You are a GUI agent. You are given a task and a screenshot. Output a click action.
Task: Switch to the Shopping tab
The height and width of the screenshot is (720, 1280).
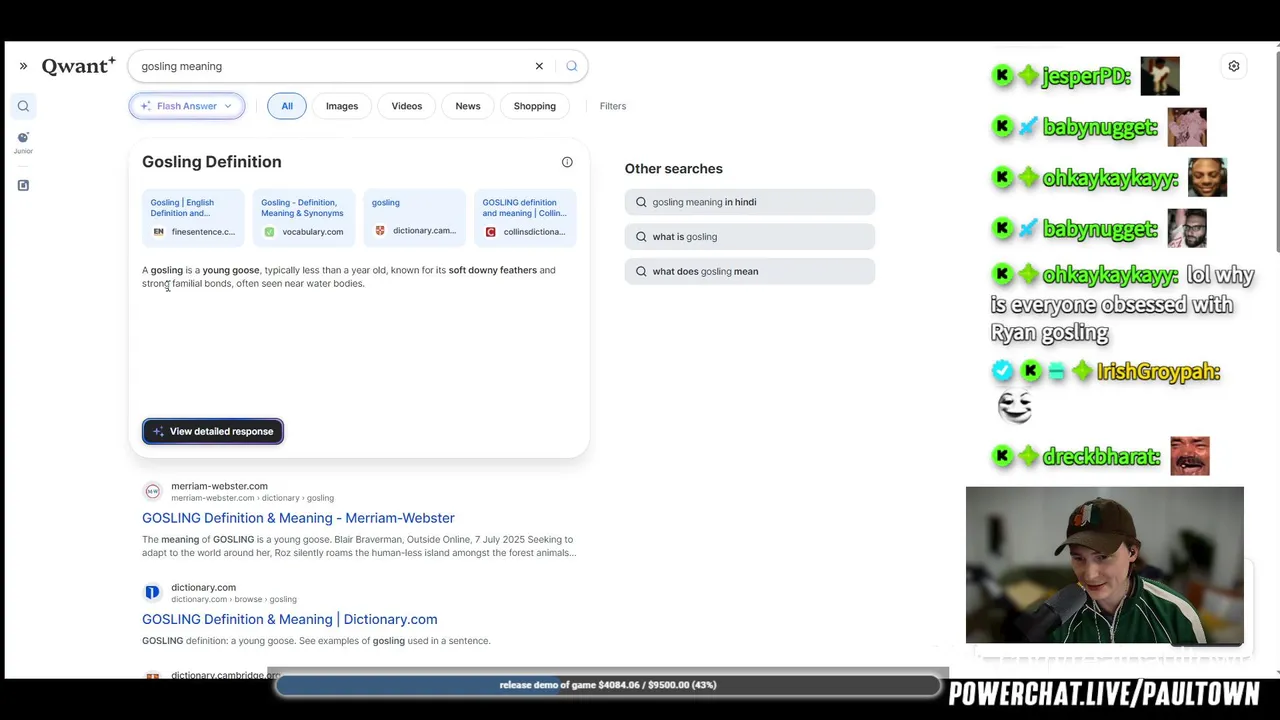tap(535, 106)
